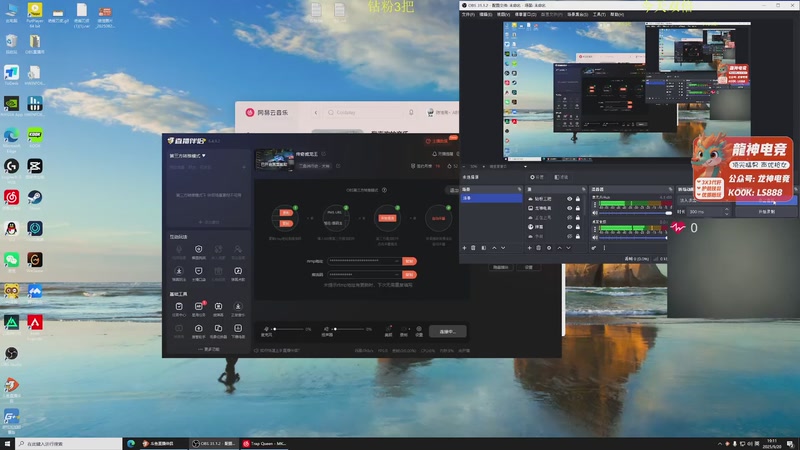Image resolution: width=800 pixels, height=450 pixels.
Task: Copy rtmp address with orange 复制 button
Action: [x=409, y=261]
